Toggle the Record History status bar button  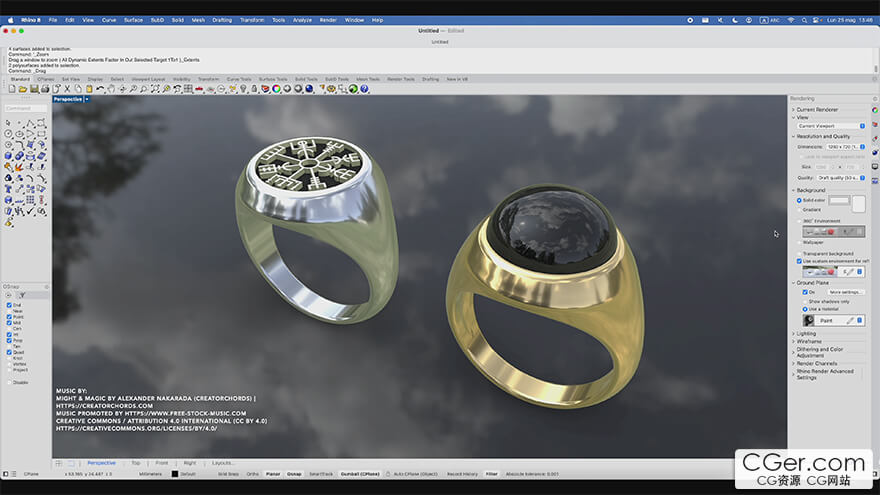[x=462, y=474]
